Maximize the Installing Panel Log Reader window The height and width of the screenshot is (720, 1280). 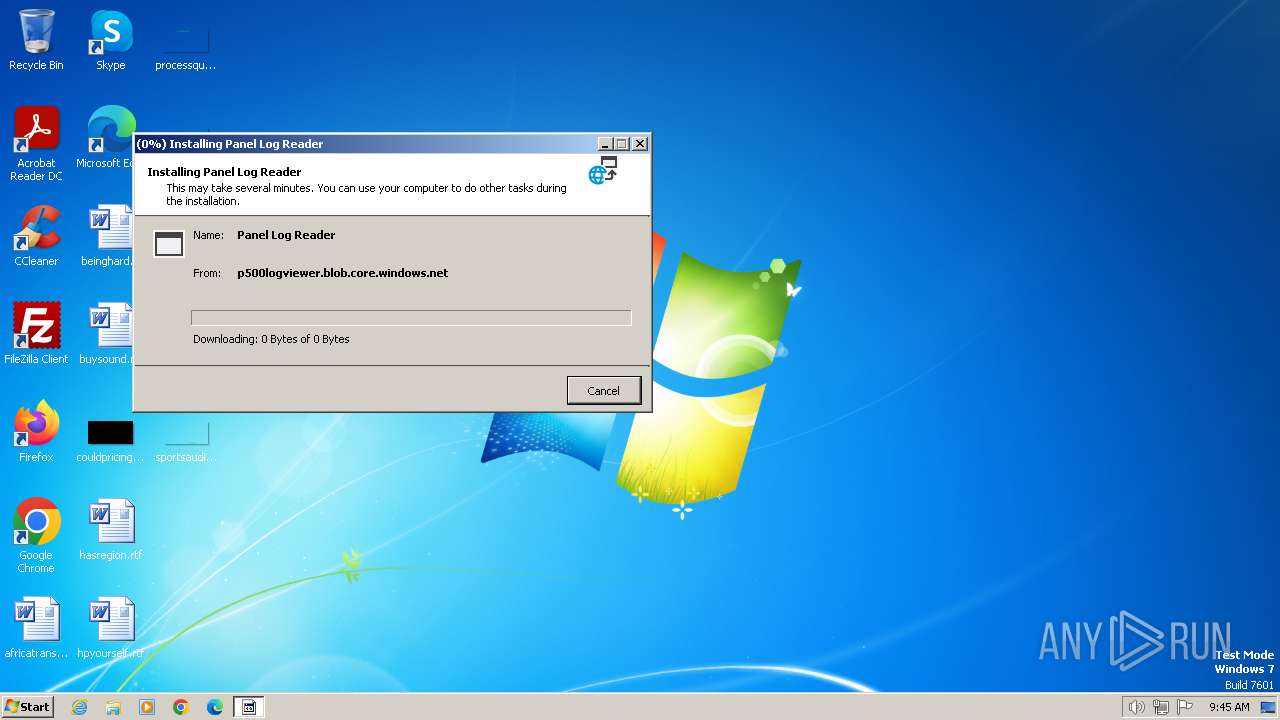click(622, 144)
